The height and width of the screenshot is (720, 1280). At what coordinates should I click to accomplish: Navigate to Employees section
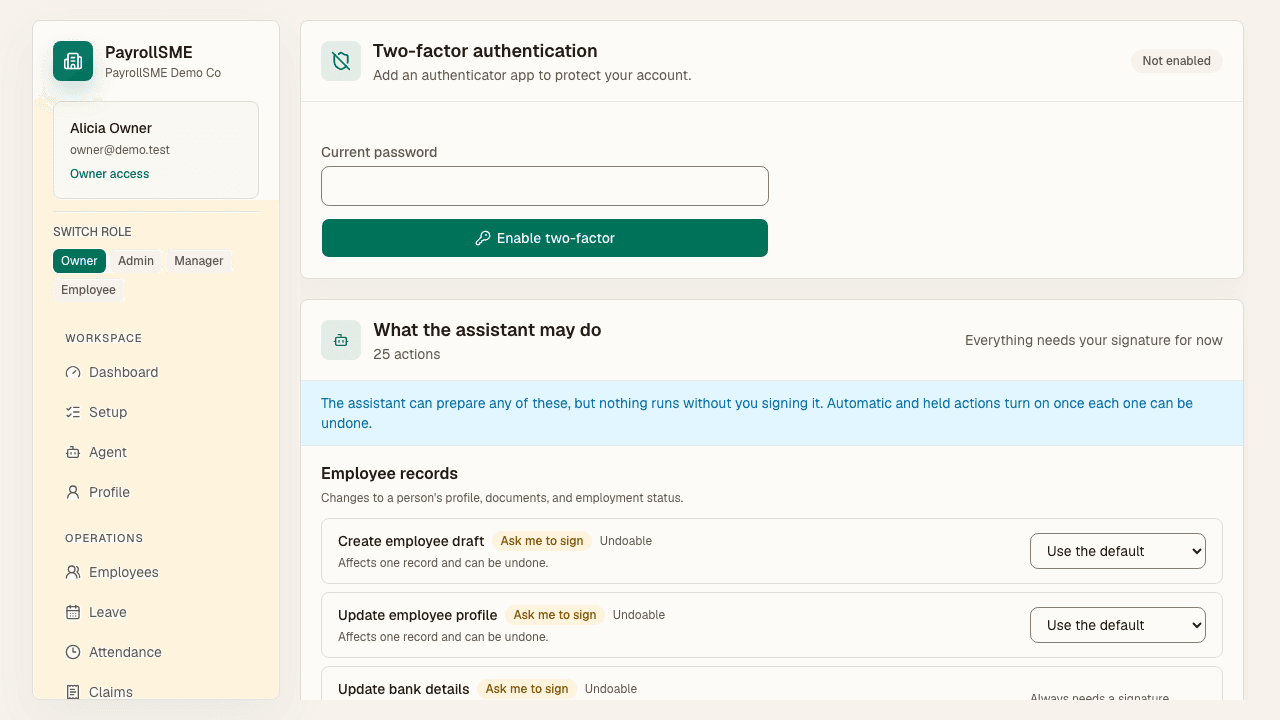pyautogui.click(x=156, y=572)
